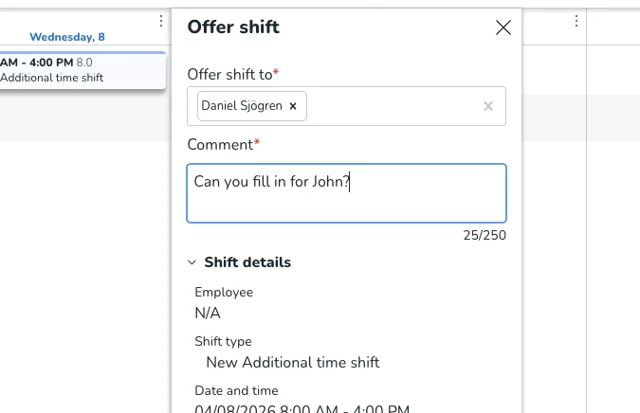Click the Shift type label
Image resolution: width=640 pixels, height=413 pixels.
223,342
